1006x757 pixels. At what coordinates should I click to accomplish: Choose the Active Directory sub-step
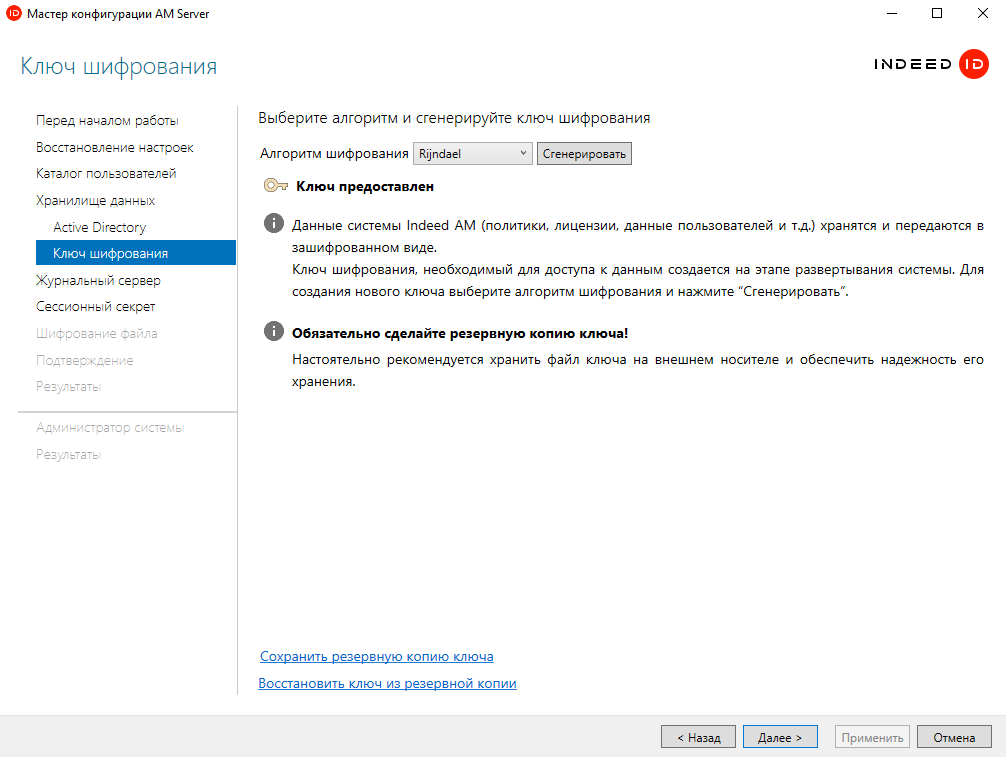pyautogui.click(x=99, y=227)
